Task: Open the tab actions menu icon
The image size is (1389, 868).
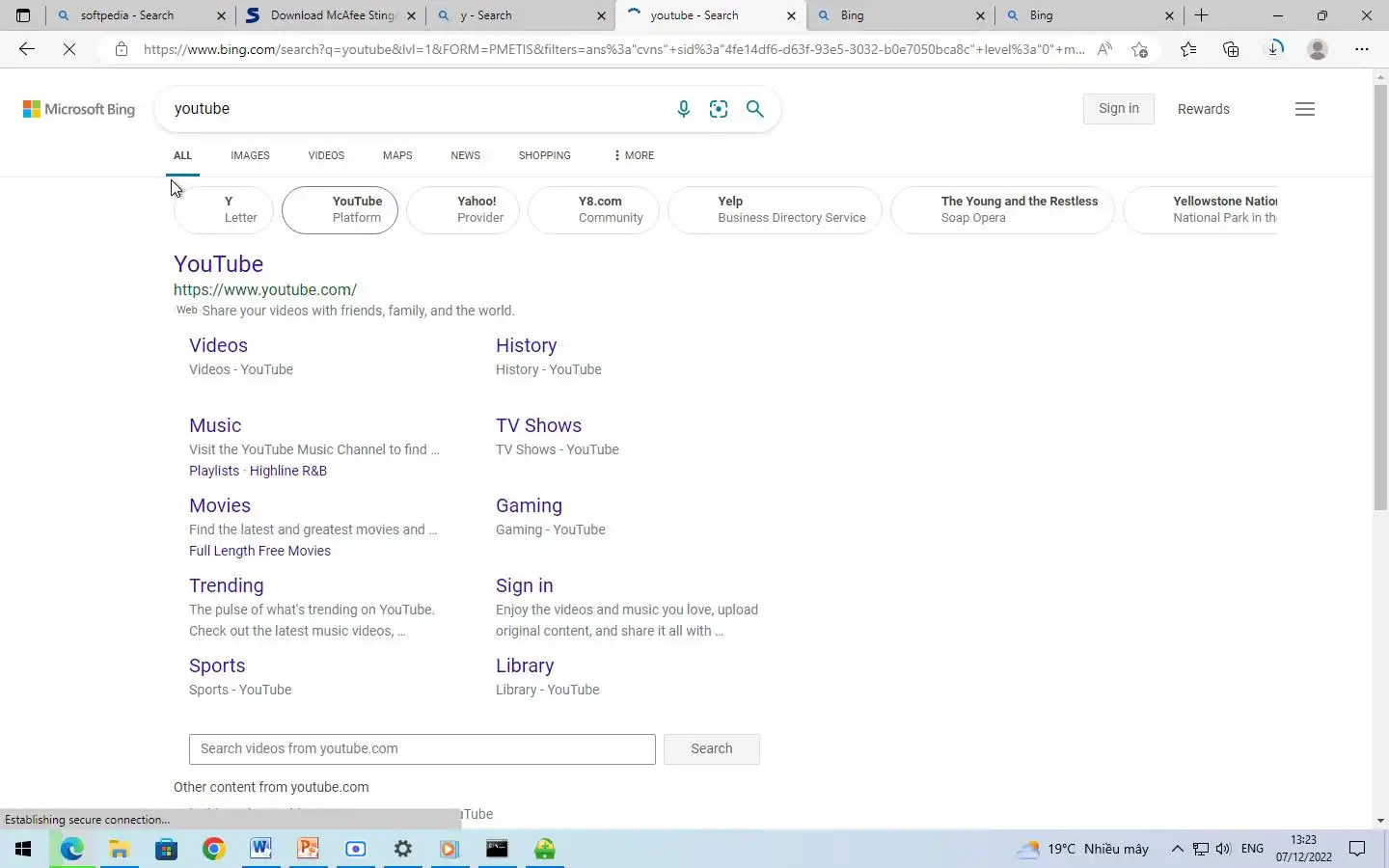Action: pyautogui.click(x=23, y=15)
